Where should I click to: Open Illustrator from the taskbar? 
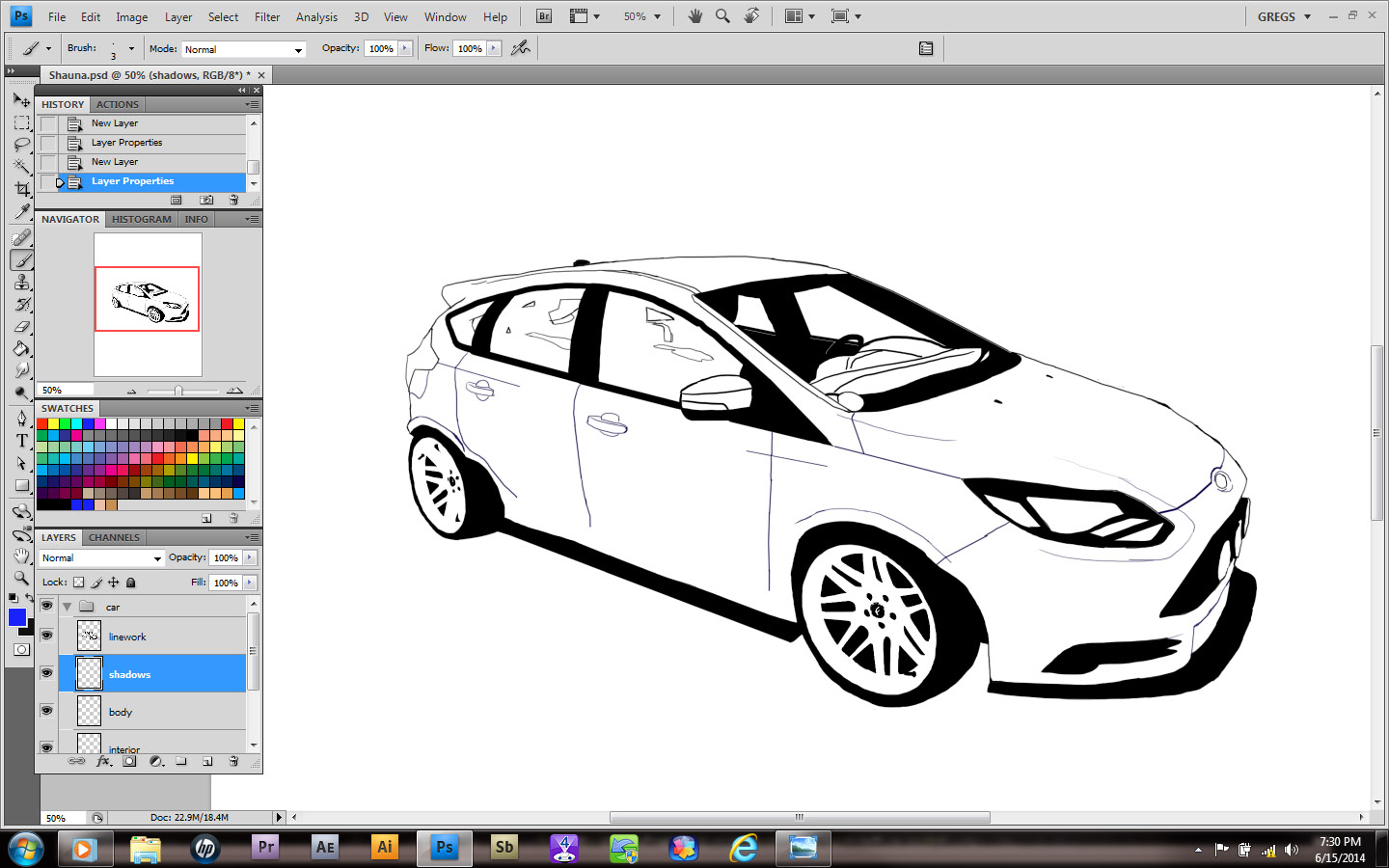(x=384, y=848)
